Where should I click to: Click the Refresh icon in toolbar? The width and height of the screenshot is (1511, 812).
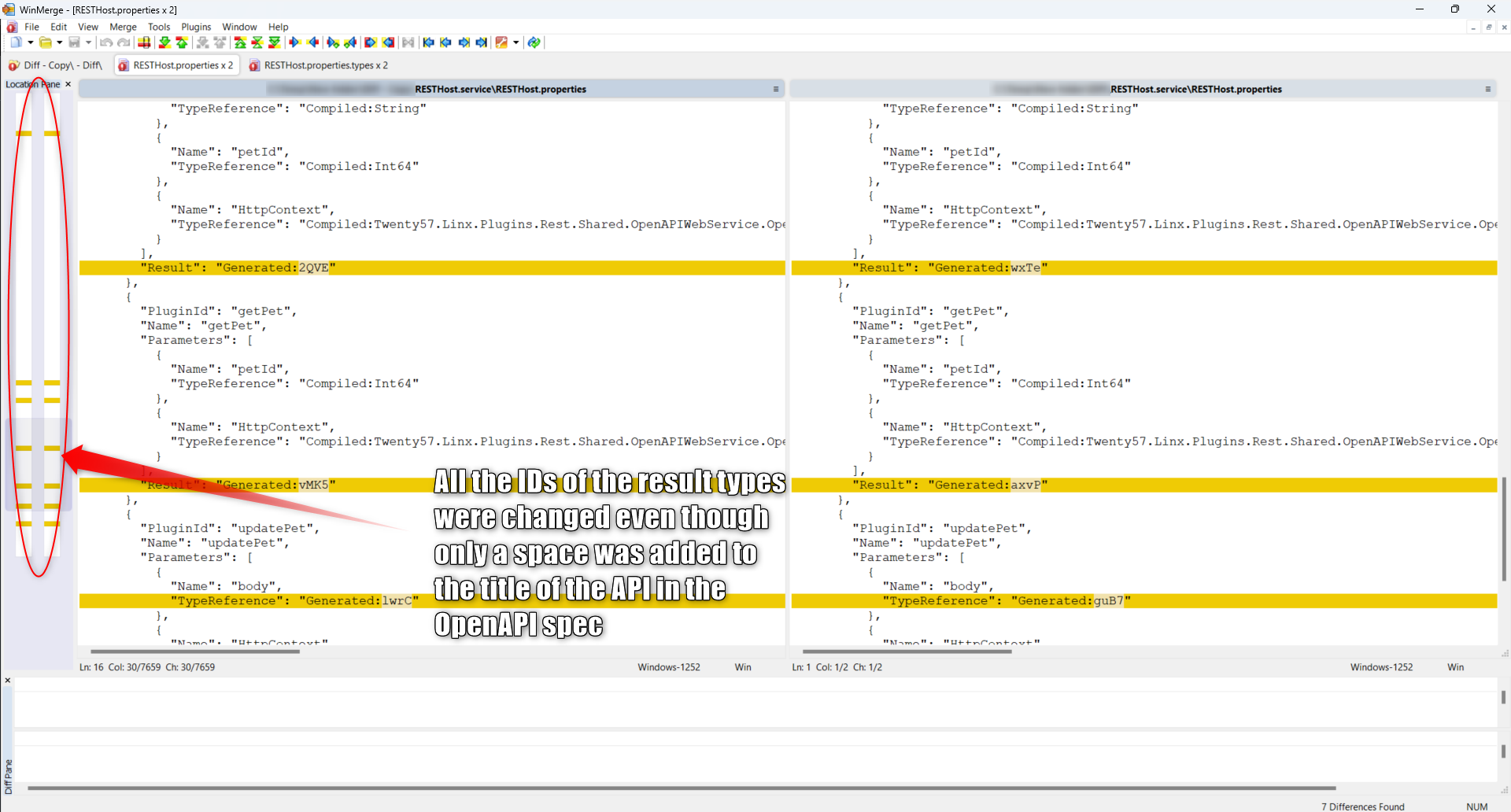coord(534,42)
